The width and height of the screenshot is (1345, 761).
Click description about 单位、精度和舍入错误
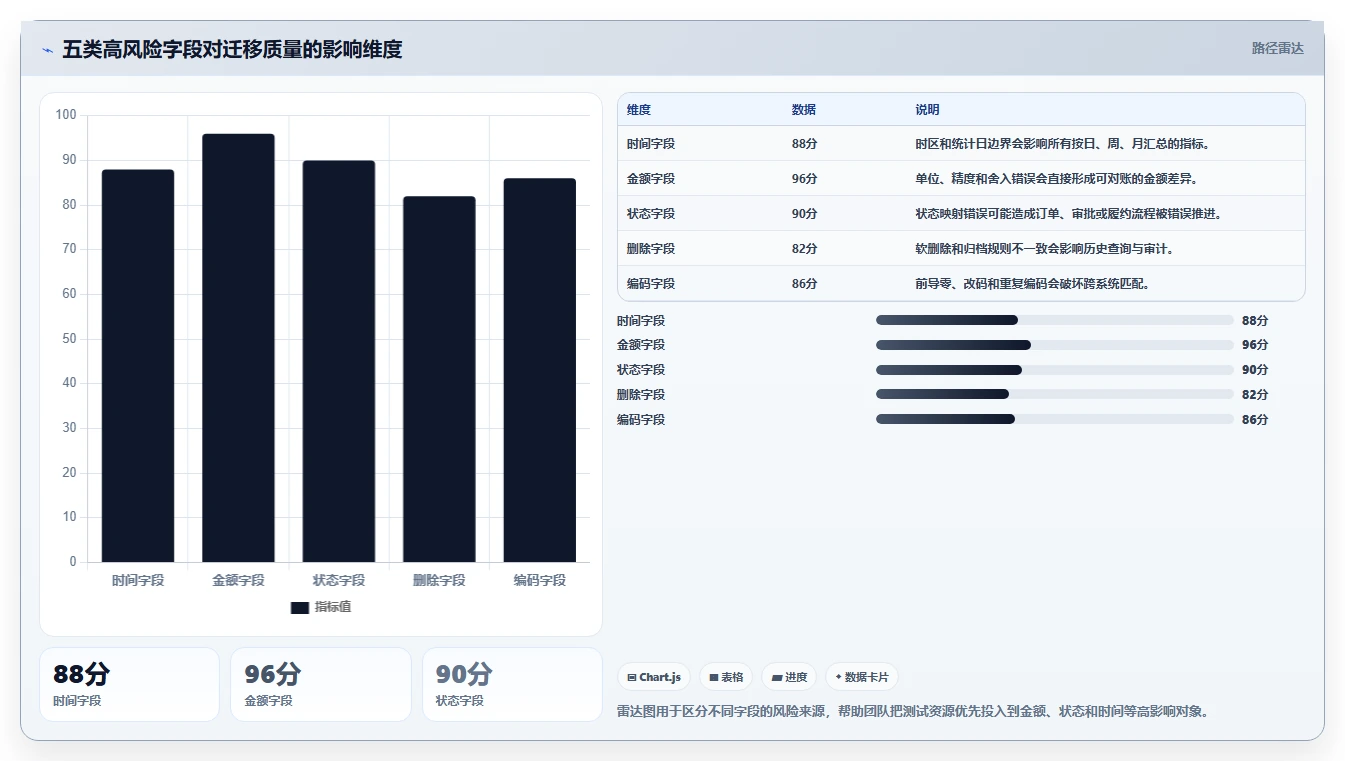point(1056,179)
